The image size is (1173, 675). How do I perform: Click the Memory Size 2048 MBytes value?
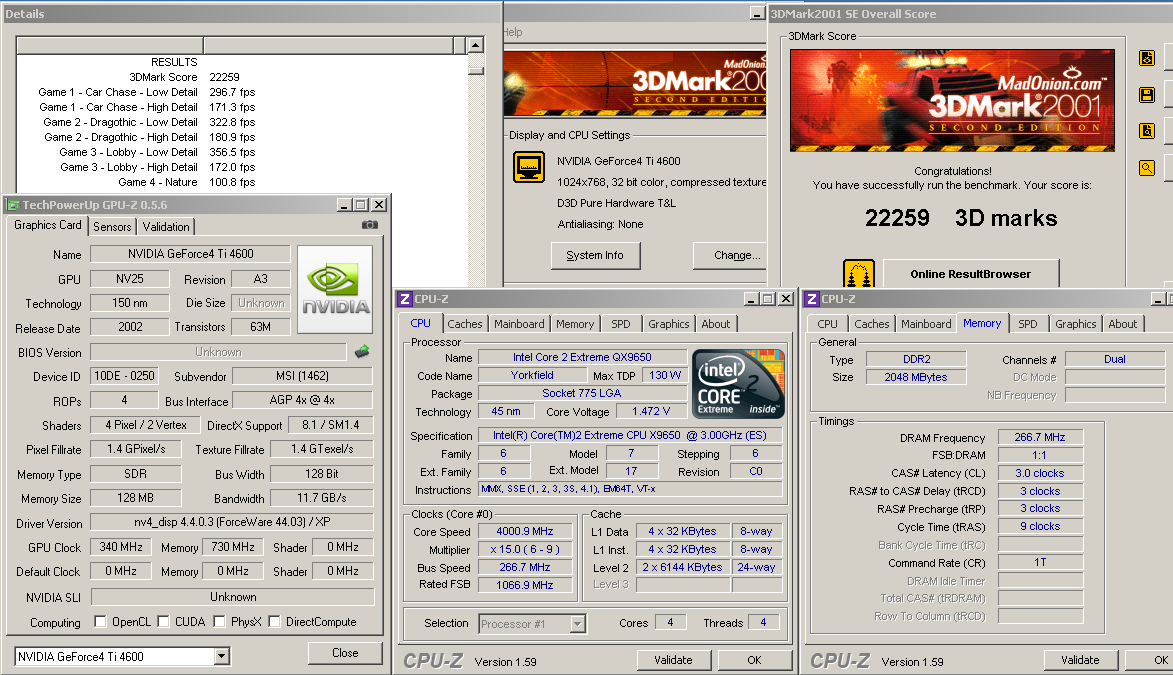(916, 377)
